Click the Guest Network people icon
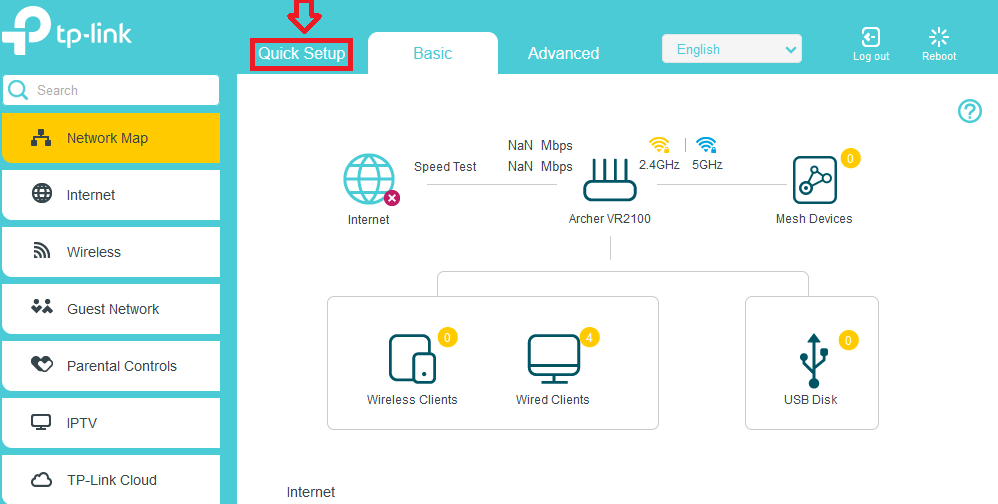Screen dimensions: 998x504 (42, 307)
